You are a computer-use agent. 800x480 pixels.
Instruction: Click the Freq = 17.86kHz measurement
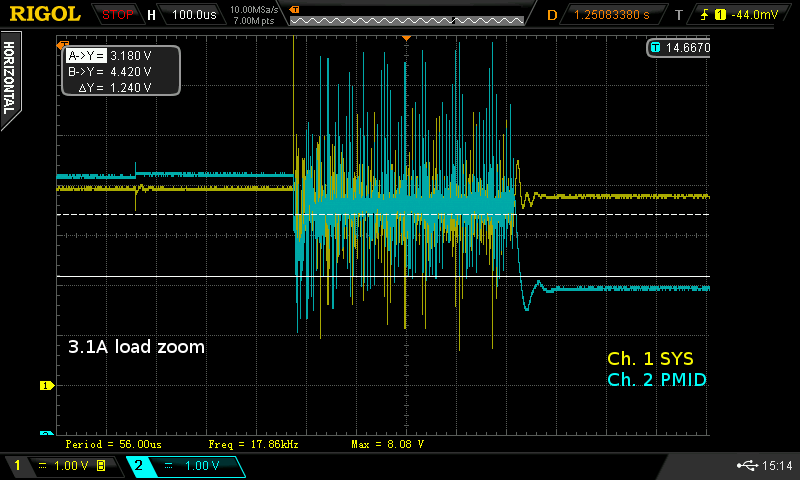[253, 444]
